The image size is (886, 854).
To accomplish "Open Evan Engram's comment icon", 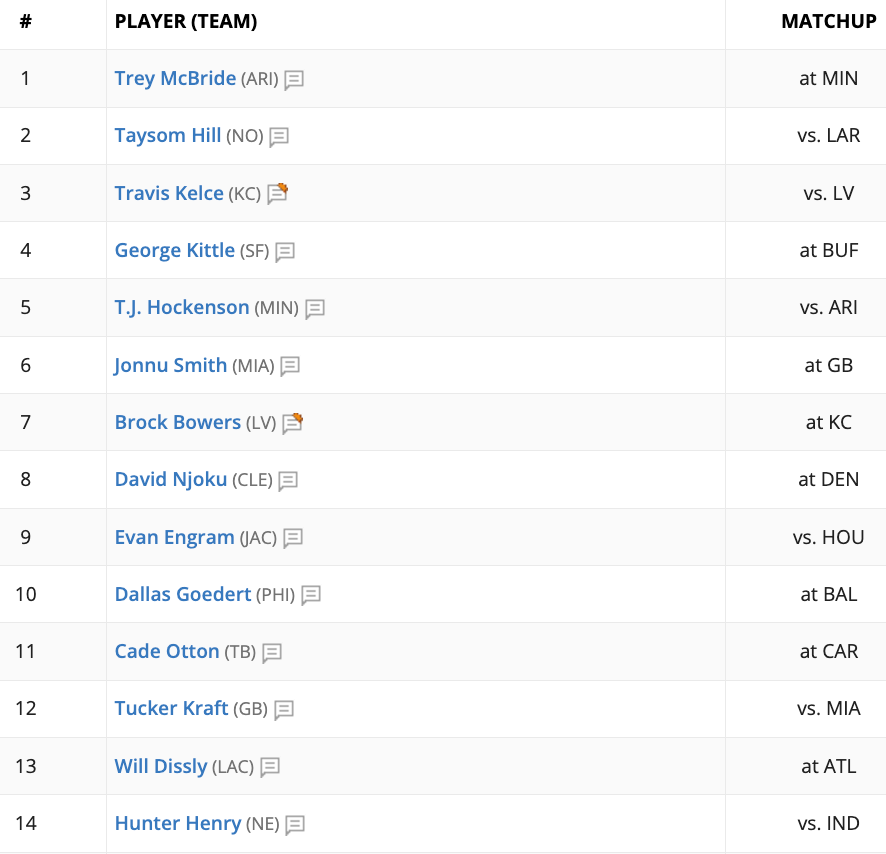I will 293,538.
